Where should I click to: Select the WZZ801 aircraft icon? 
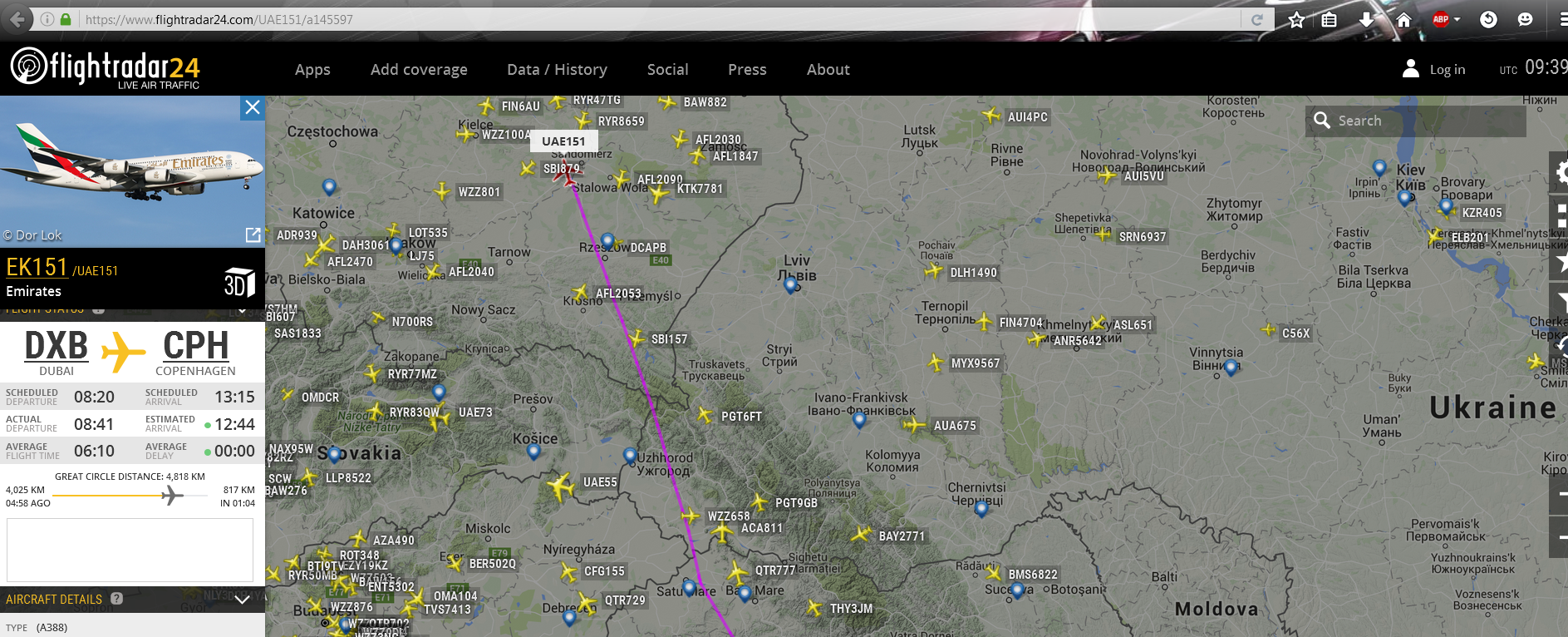click(x=443, y=191)
